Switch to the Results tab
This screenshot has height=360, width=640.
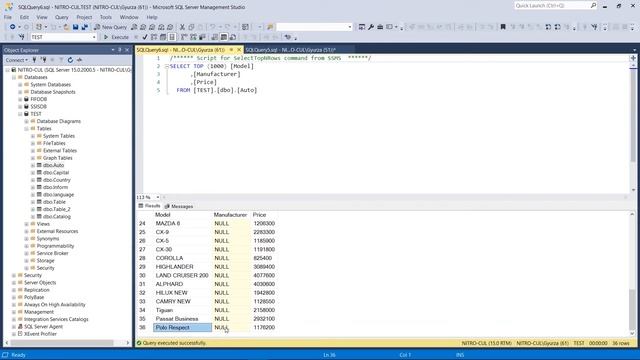coord(149,206)
